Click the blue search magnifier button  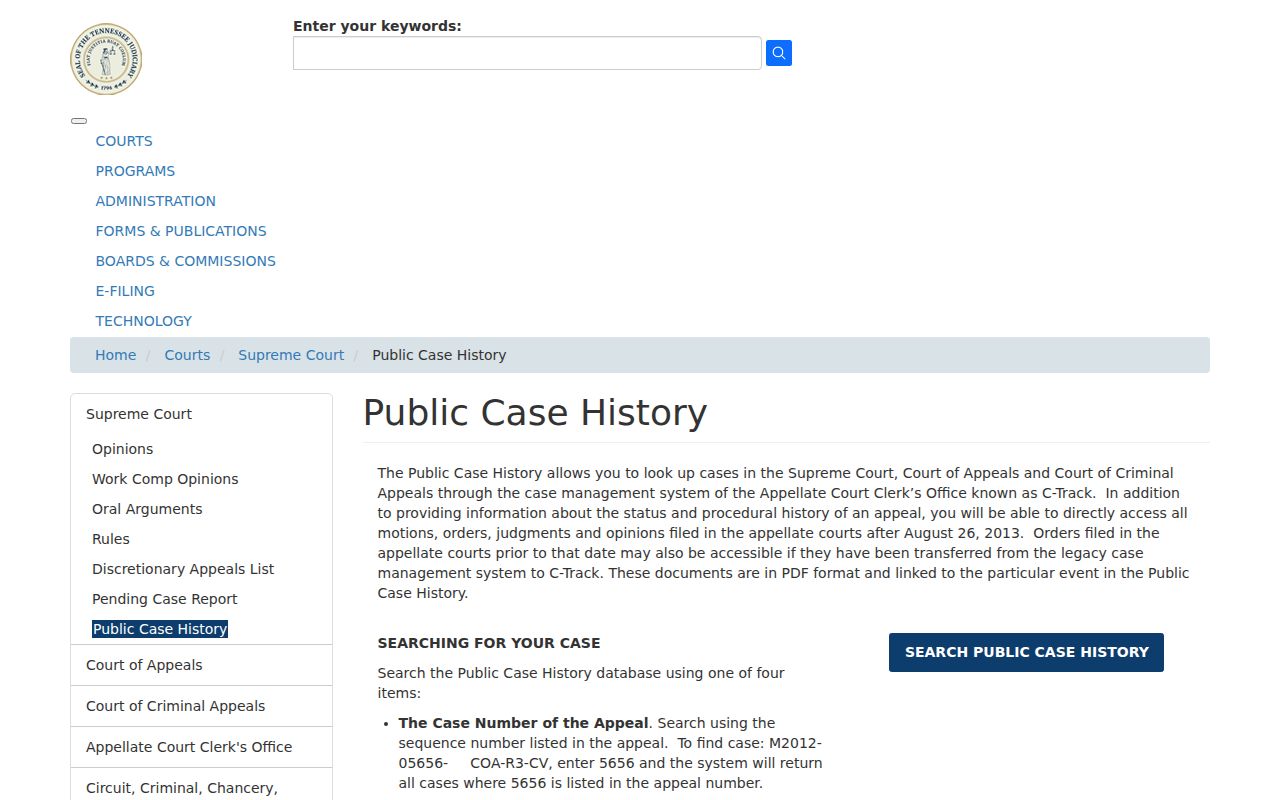coord(779,53)
